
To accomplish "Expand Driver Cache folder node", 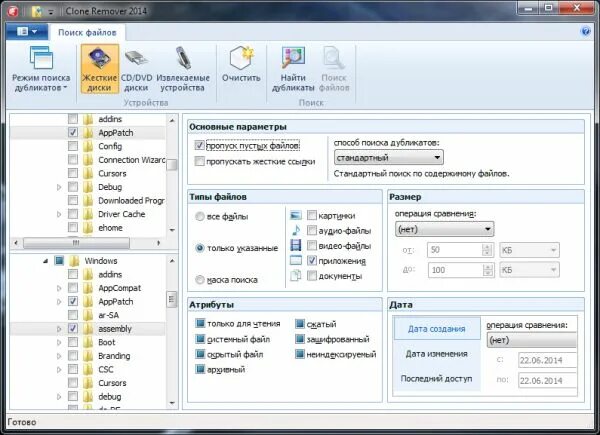I will click(x=59, y=214).
